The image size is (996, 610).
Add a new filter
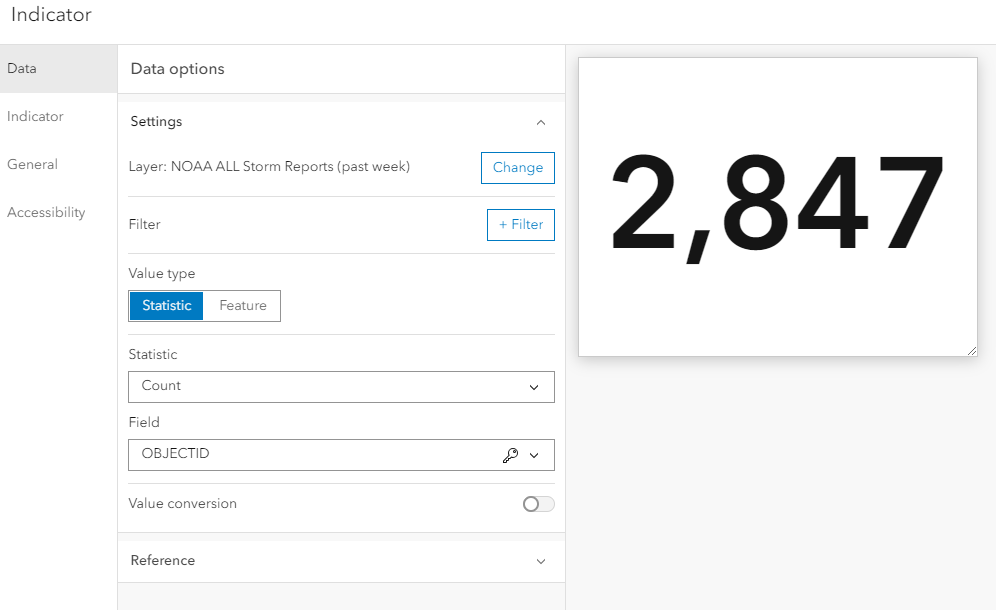pyautogui.click(x=520, y=224)
